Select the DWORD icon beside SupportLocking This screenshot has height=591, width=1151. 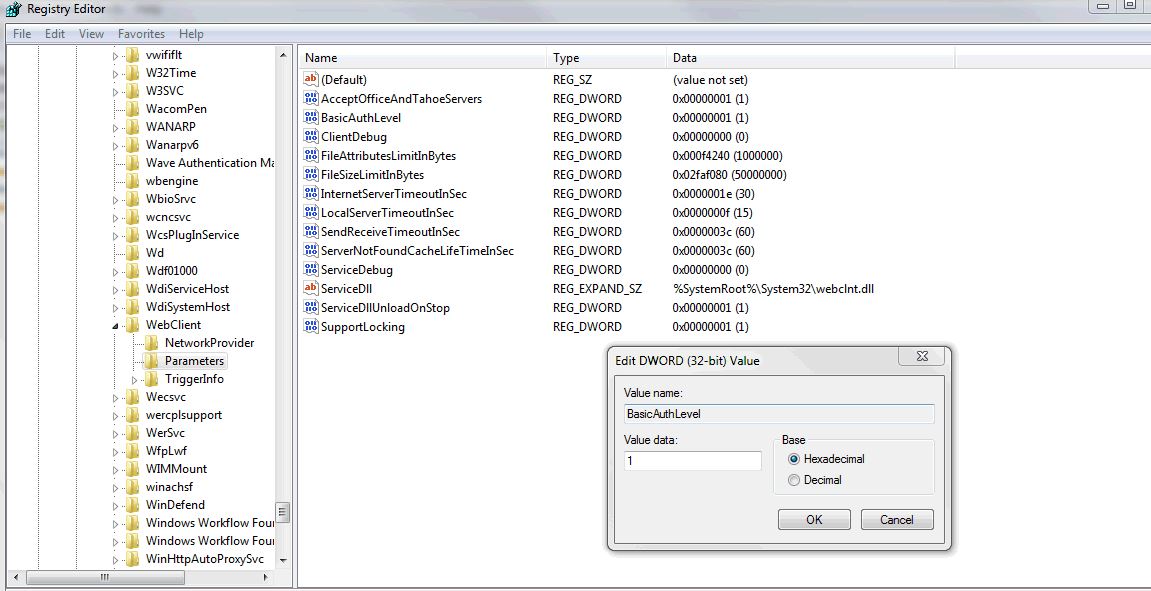click(x=311, y=327)
